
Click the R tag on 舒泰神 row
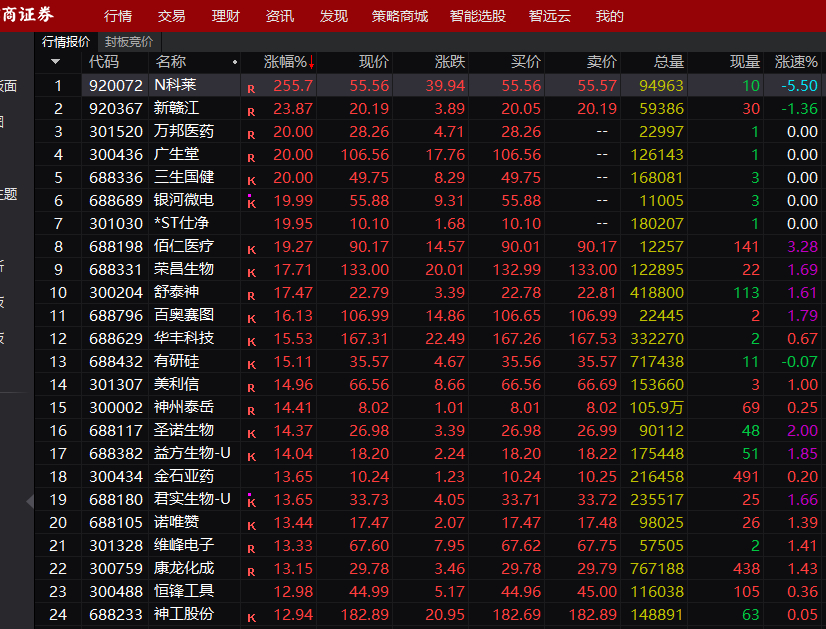251,296
